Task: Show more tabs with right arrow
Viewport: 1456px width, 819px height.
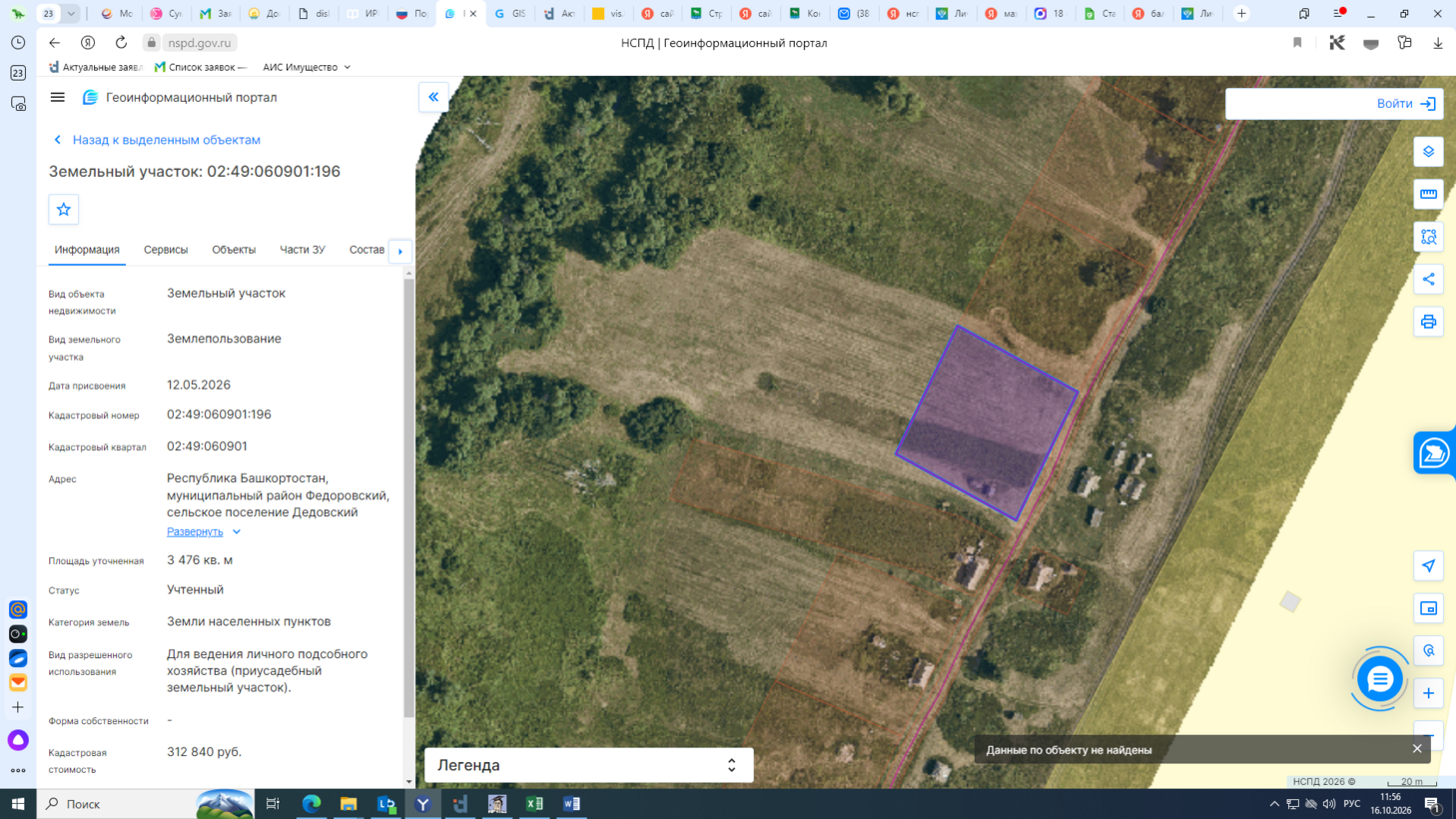Action: click(x=400, y=251)
